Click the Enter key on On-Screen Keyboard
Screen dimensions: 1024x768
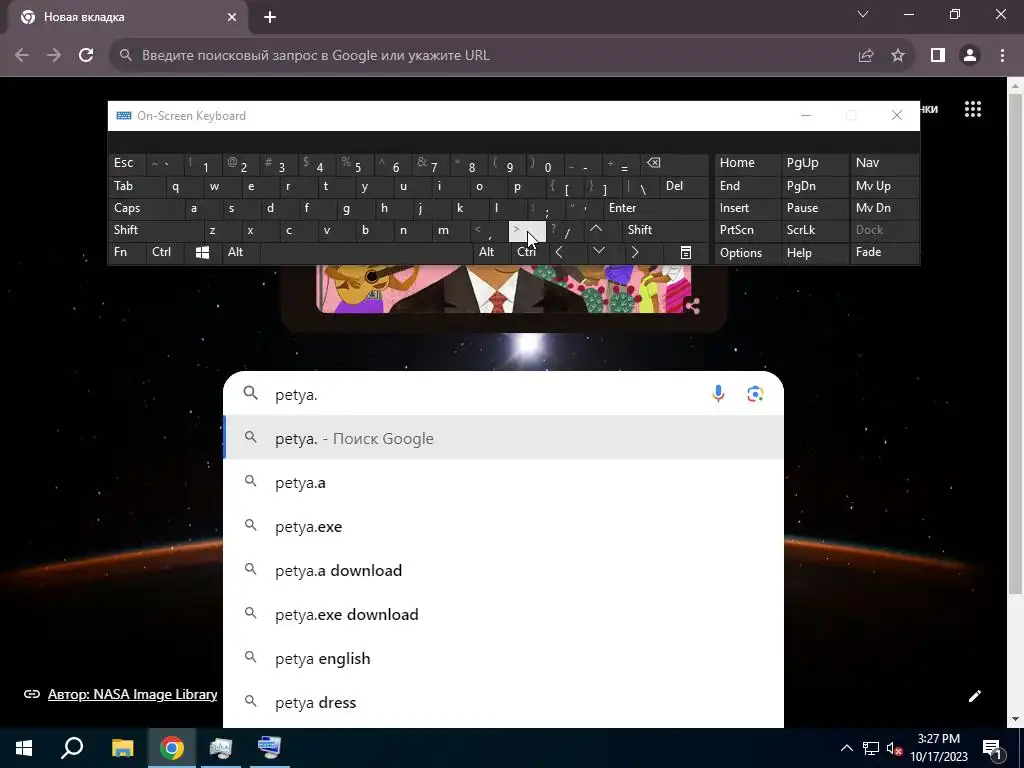(x=655, y=208)
